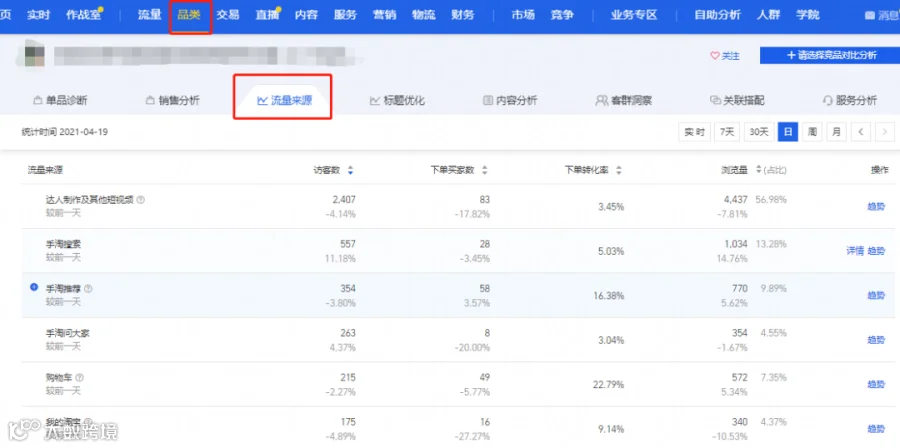Screen dimensions: 900x448
Task: Switch to 标题优化 tab
Action: click(x=397, y=101)
